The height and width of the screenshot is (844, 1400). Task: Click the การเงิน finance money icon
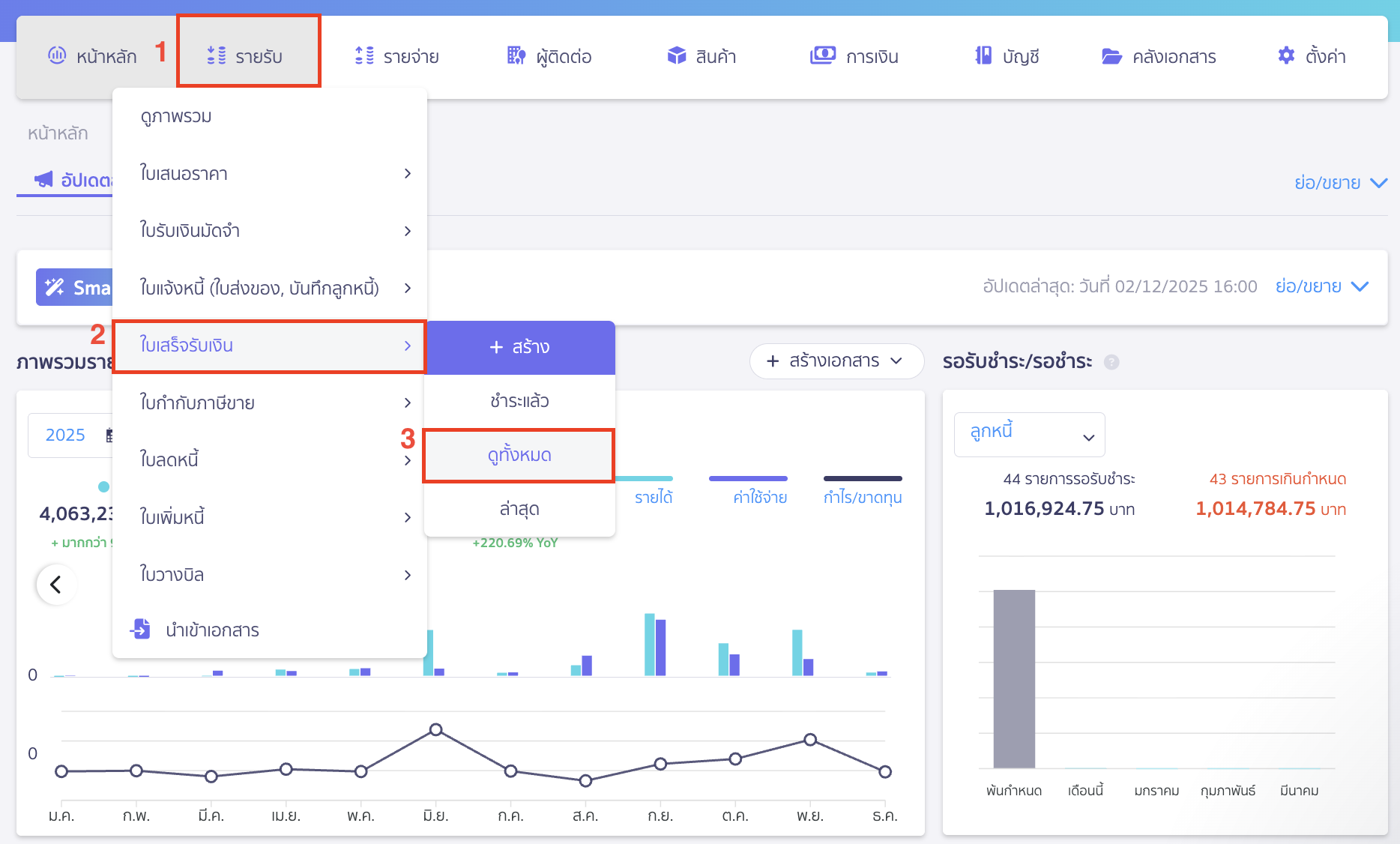coord(822,56)
